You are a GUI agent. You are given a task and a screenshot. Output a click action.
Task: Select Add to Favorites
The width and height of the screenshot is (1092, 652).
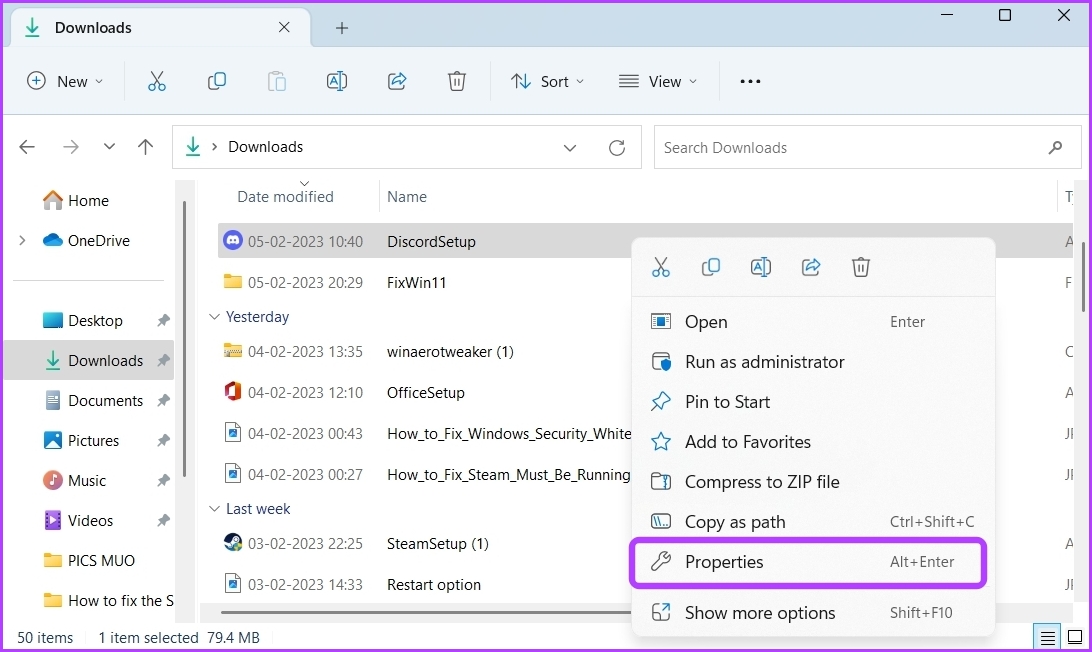coord(813,442)
